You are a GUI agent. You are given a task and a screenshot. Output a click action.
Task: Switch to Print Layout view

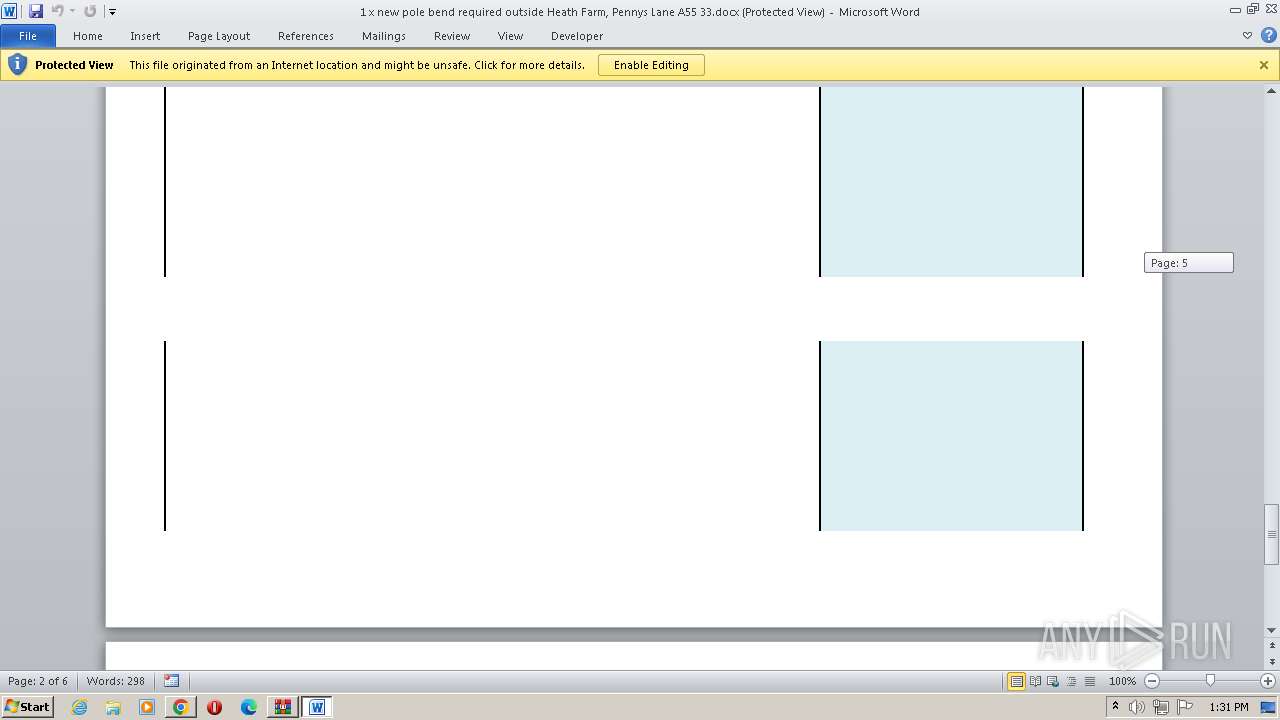pos(1017,681)
